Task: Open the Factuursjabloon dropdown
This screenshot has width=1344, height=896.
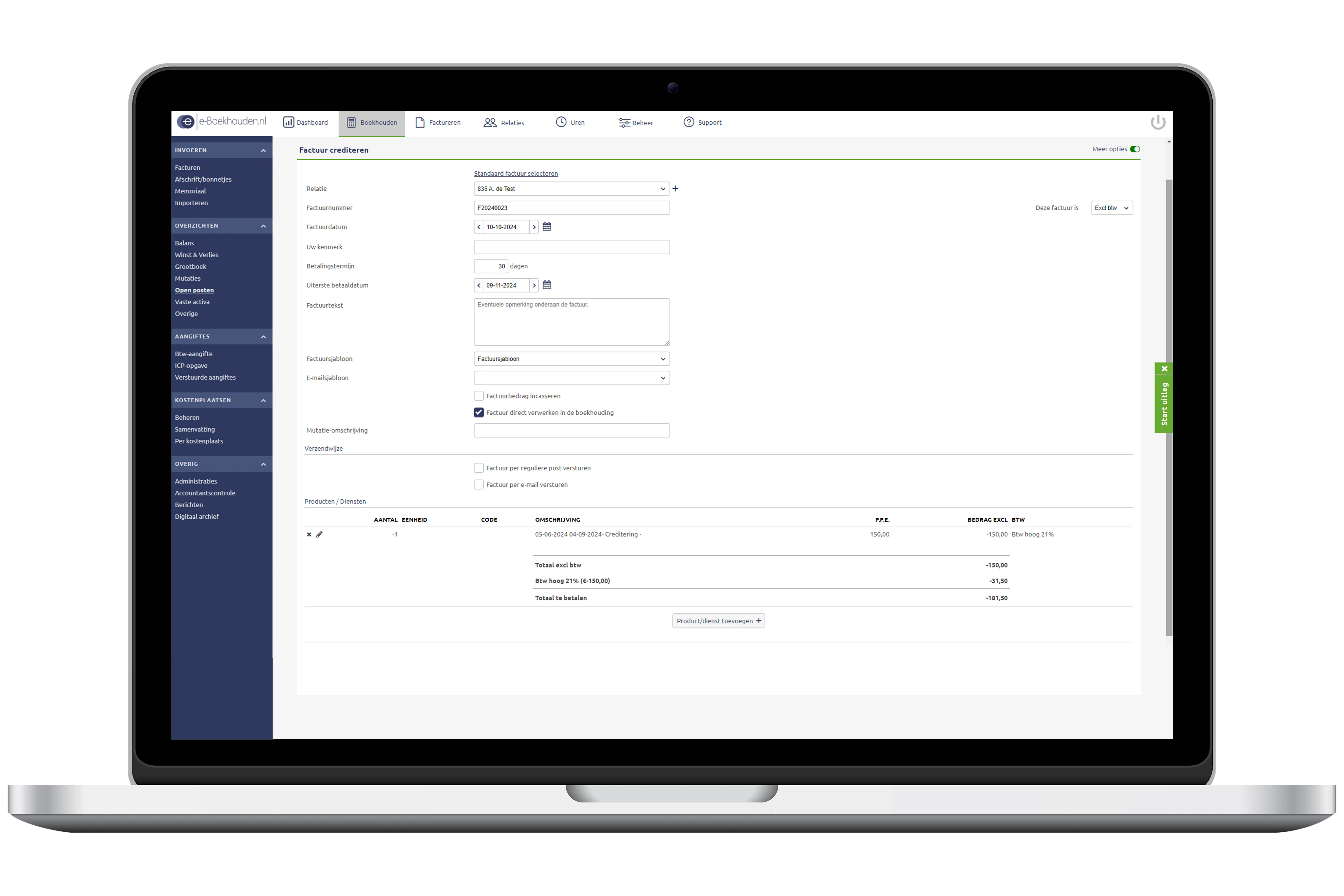Action: click(x=571, y=359)
